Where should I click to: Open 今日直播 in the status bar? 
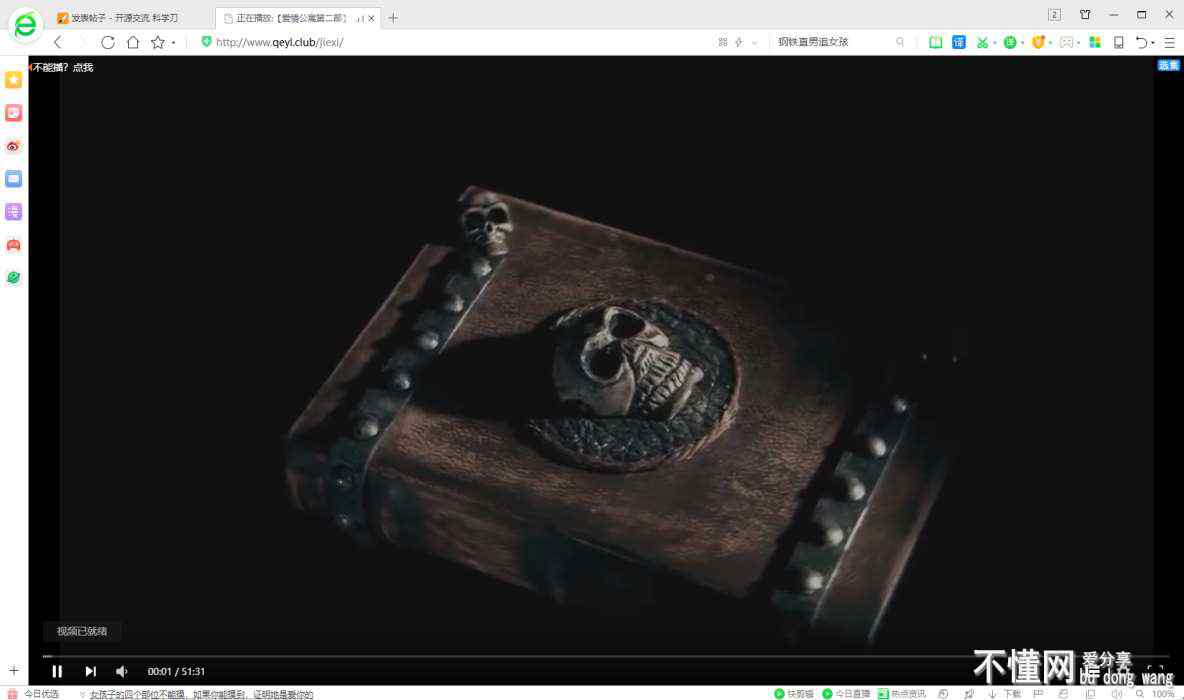[846, 693]
